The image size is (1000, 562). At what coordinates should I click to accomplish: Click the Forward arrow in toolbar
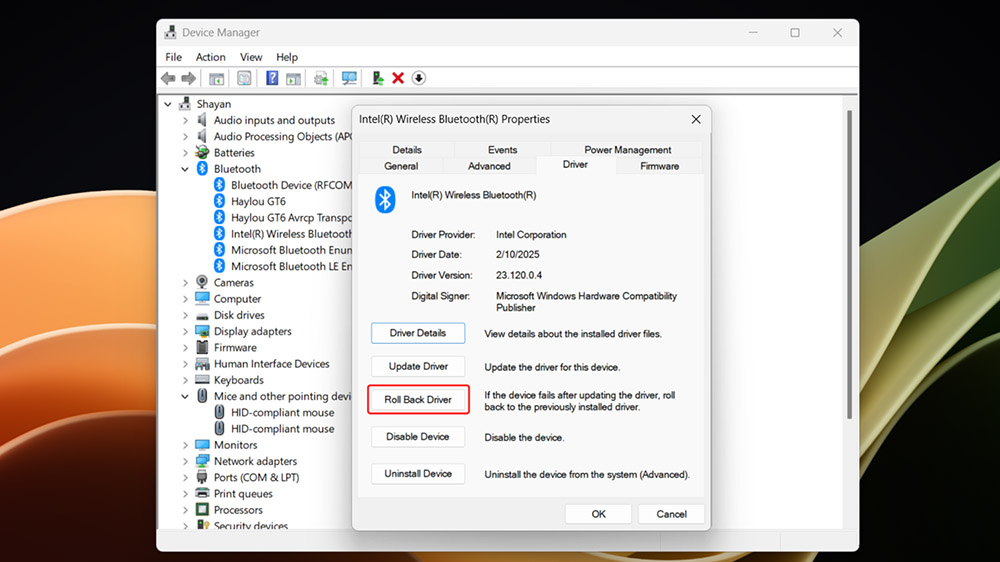pos(188,78)
